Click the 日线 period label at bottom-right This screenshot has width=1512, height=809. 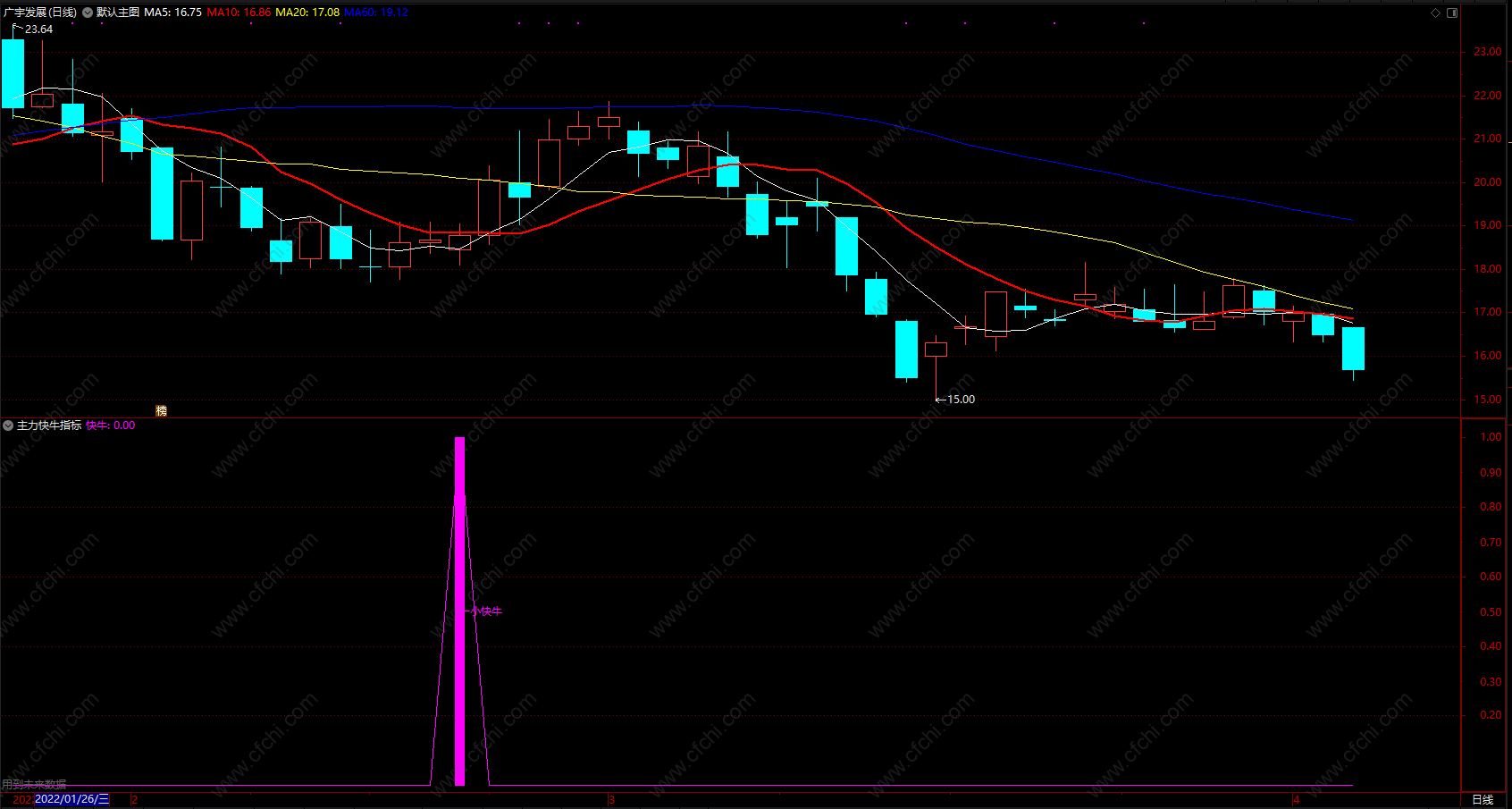[1483, 799]
